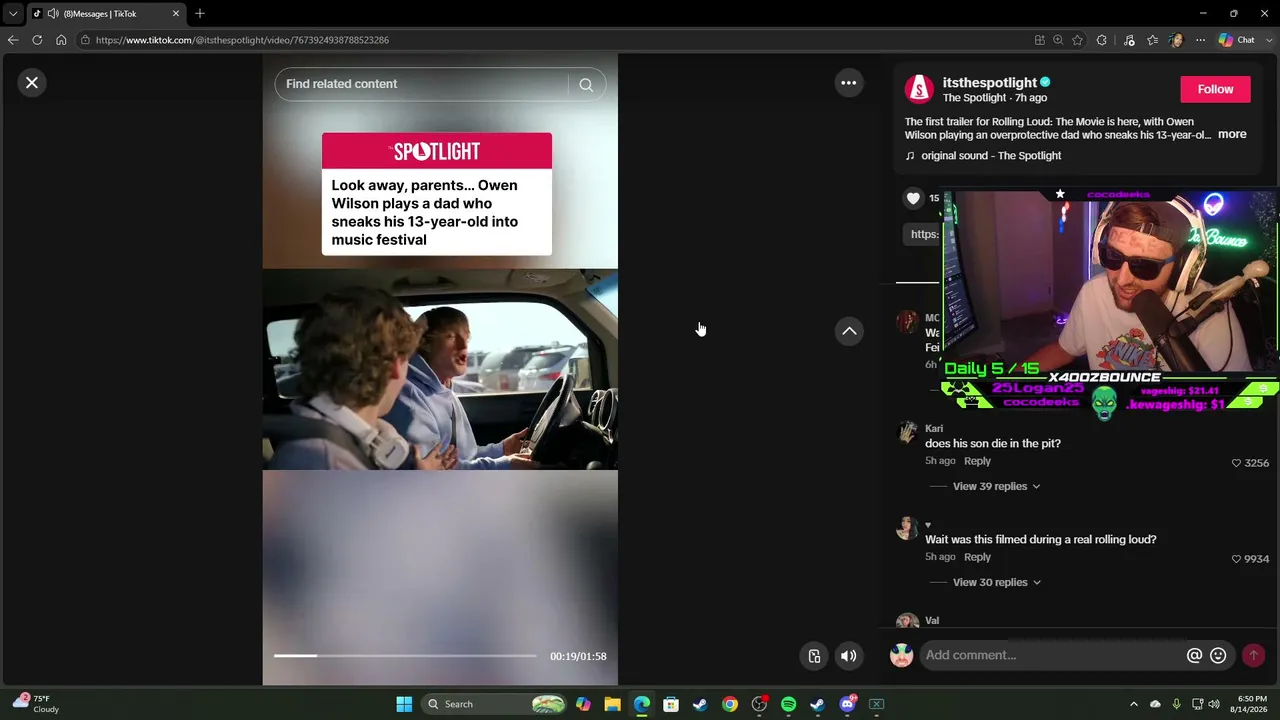Reload the page with refresh icon
Image resolution: width=1280 pixels, height=720 pixels.
[37, 40]
